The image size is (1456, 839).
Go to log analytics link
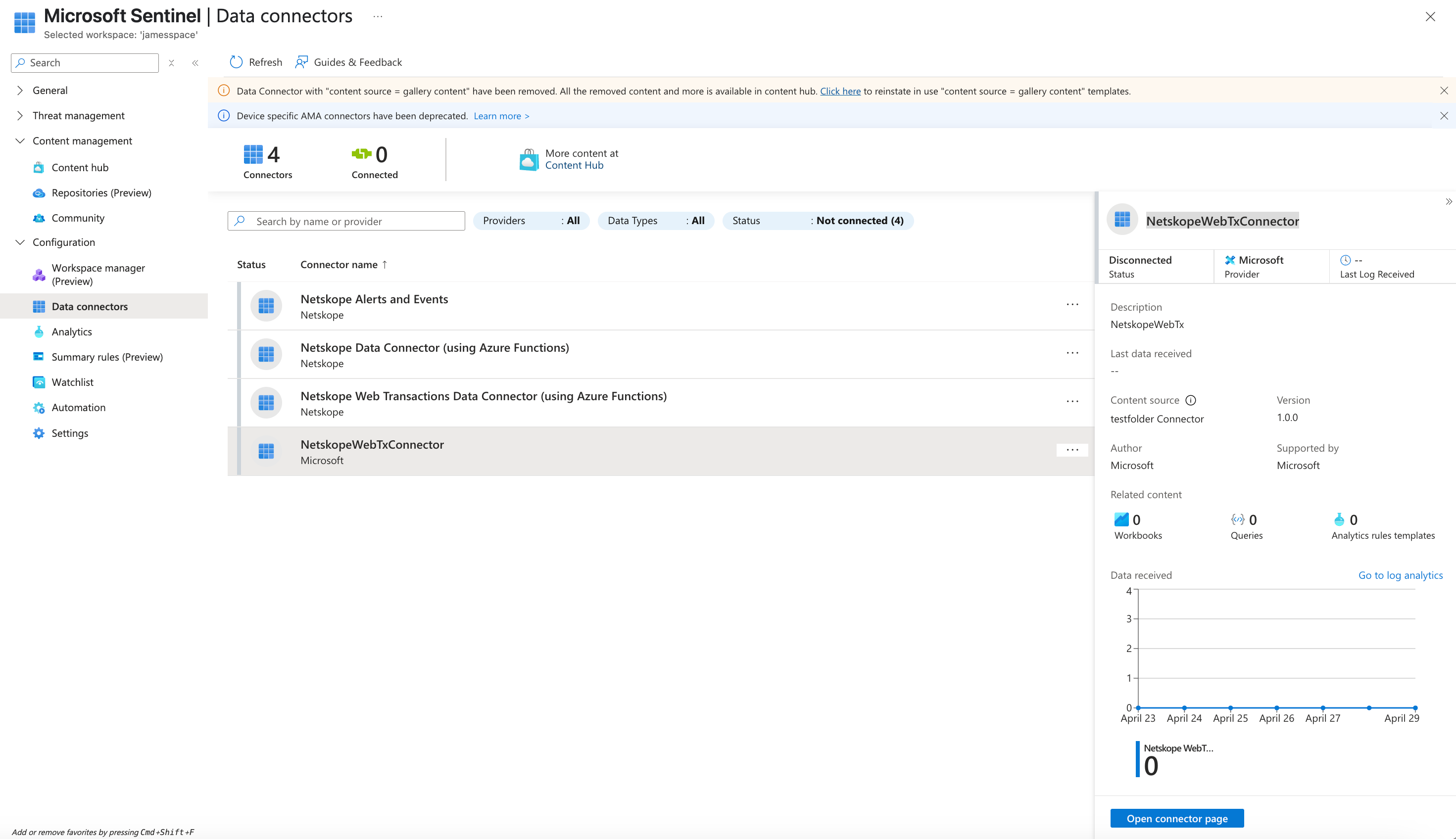click(x=1400, y=575)
